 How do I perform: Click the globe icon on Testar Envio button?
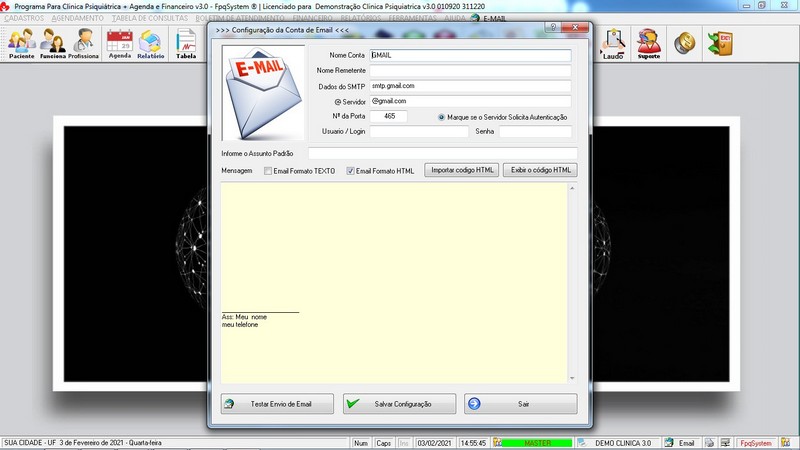(229, 404)
